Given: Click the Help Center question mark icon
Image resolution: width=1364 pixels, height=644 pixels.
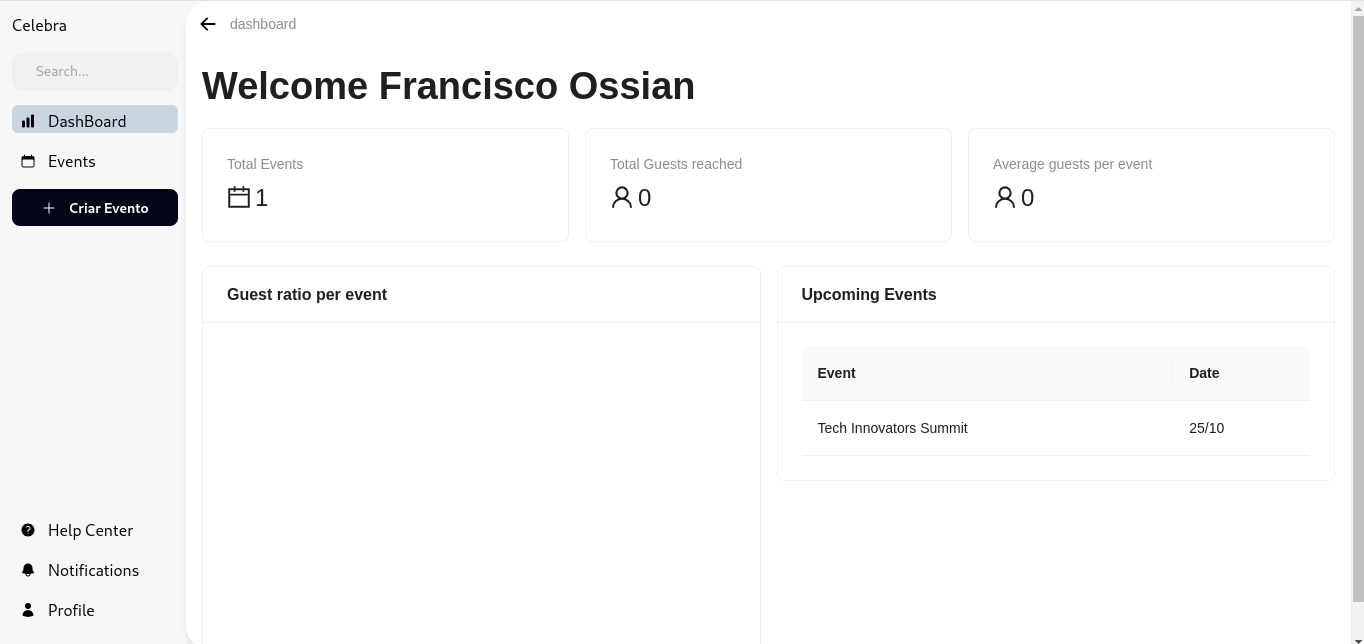Looking at the screenshot, I should (x=28, y=530).
